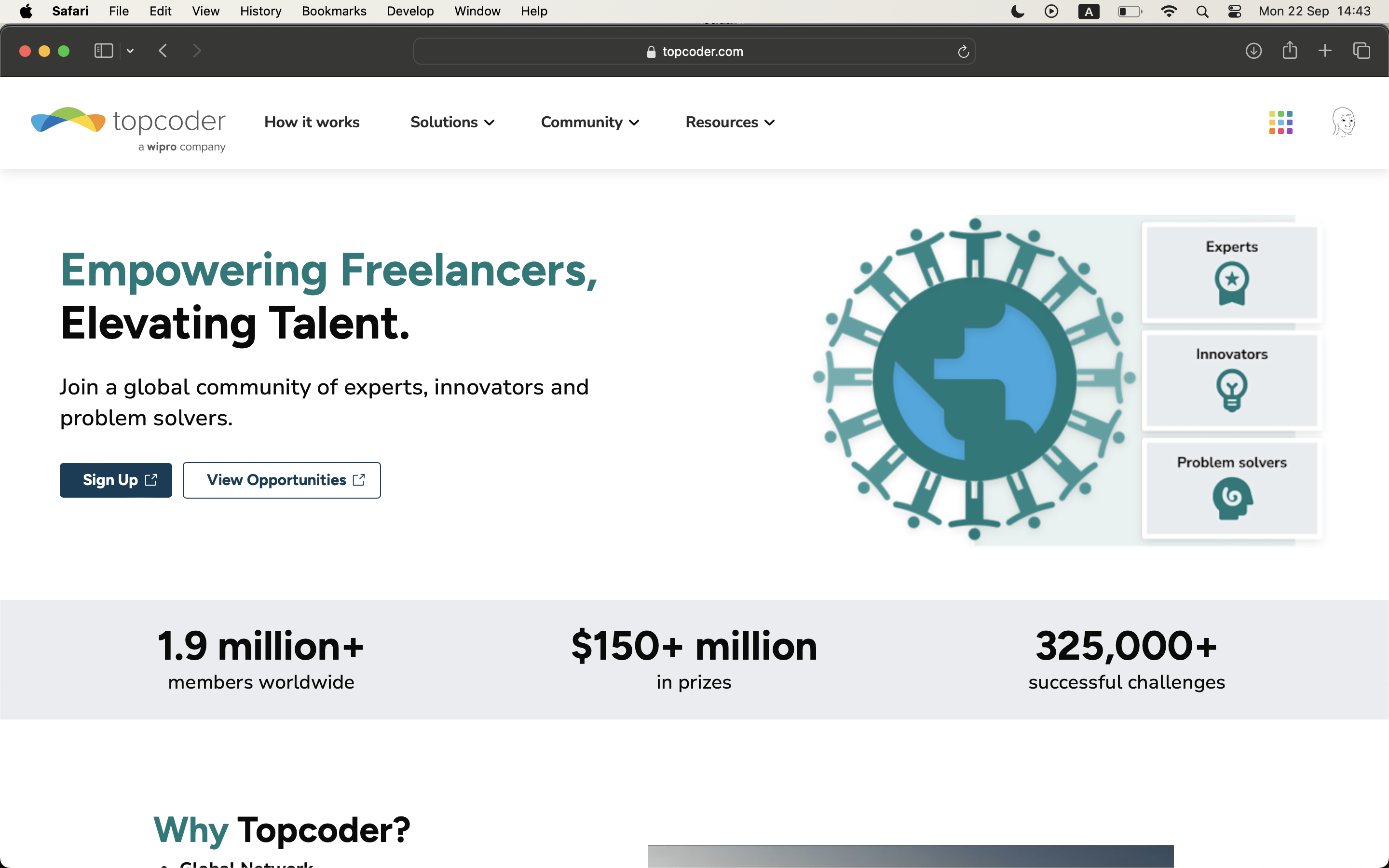This screenshot has width=1389, height=868.
Task: Toggle the Safari sidebar
Action: pos(103,51)
